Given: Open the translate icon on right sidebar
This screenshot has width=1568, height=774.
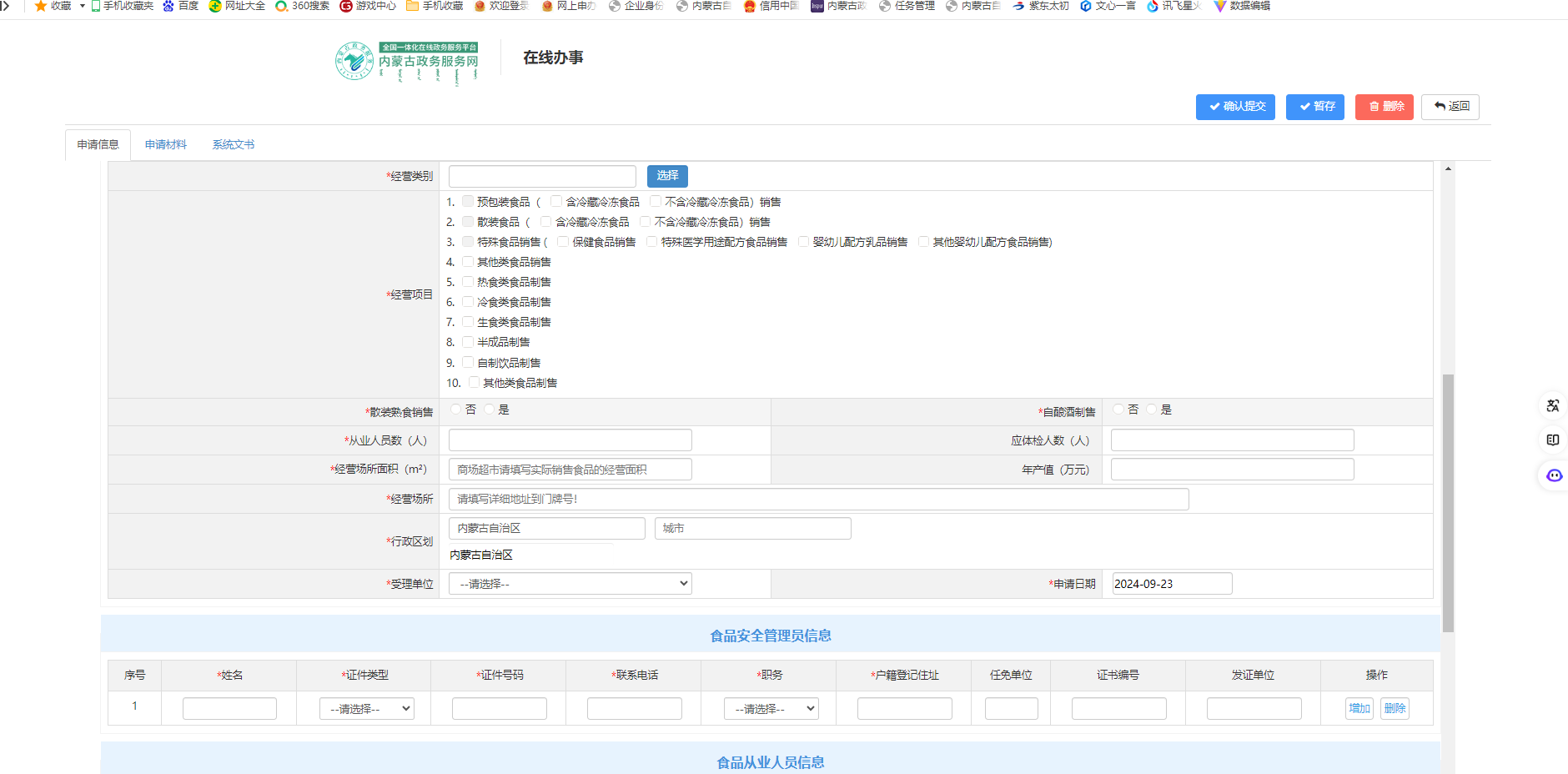Looking at the screenshot, I should pyautogui.click(x=1552, y=406).
